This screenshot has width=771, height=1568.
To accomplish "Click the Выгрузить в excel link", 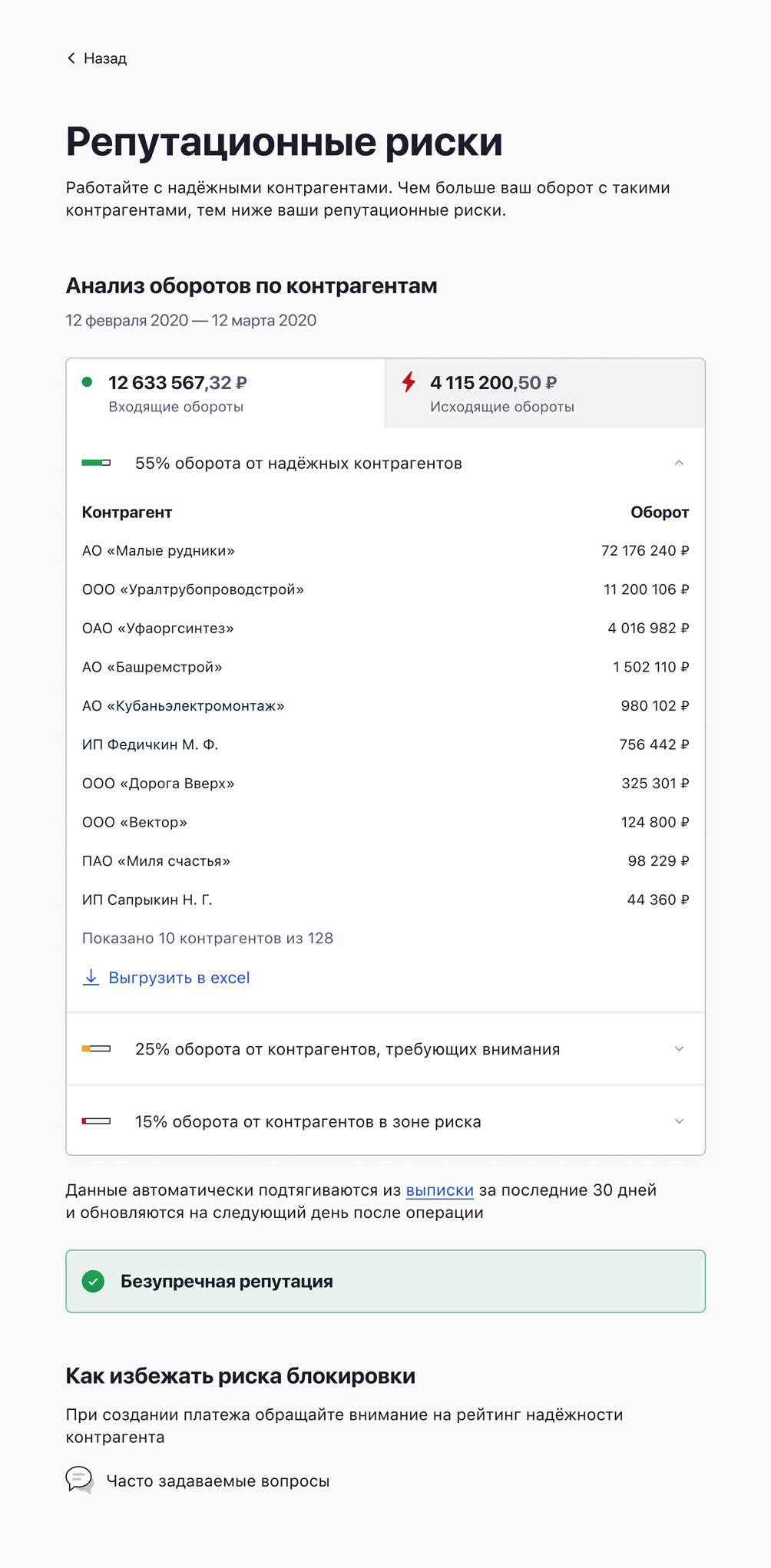I will [180, 977].
